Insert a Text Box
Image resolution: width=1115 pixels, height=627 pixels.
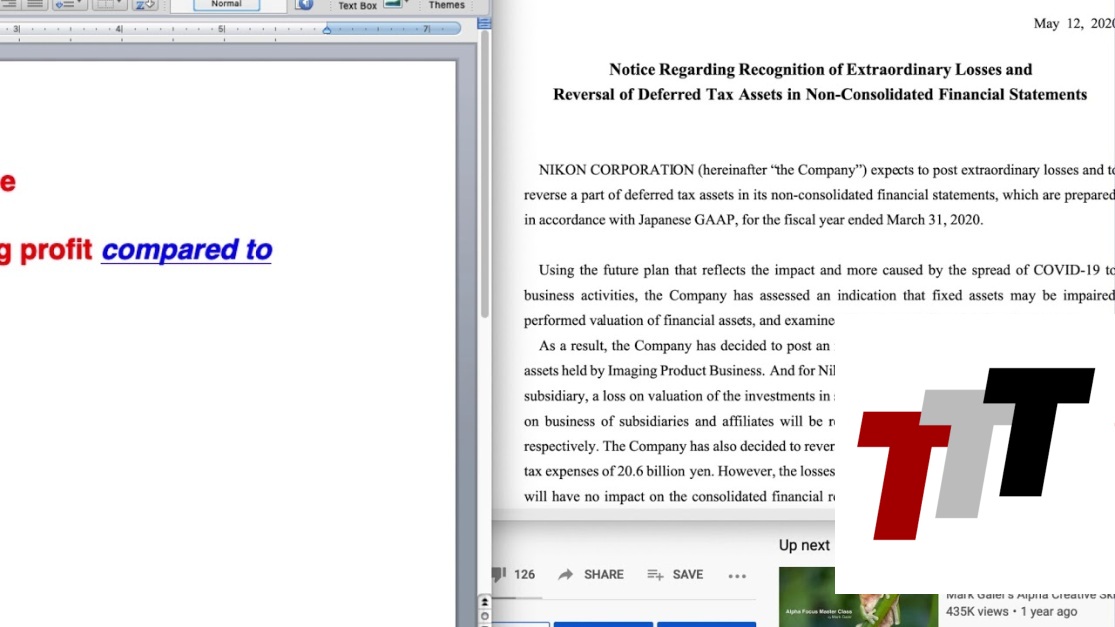[x=357, y=6]
